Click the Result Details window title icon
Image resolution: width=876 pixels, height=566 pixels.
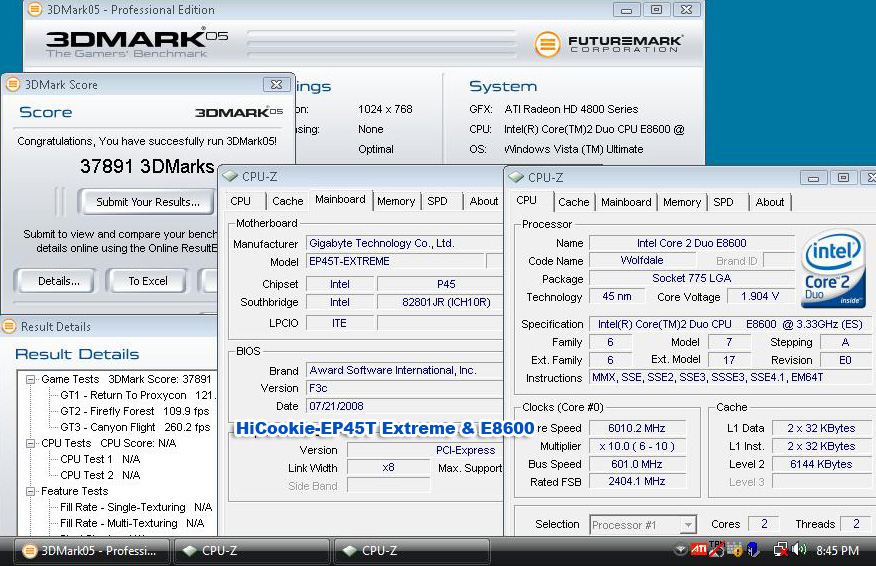[9, 326]
